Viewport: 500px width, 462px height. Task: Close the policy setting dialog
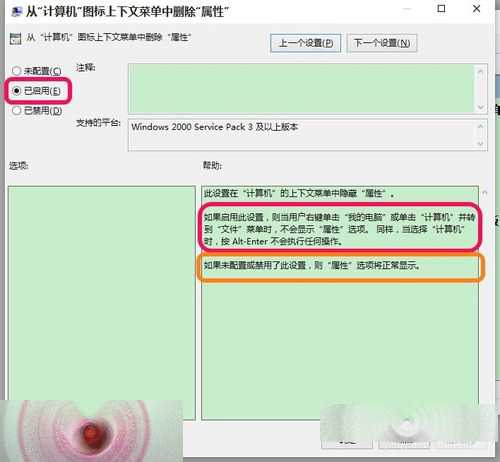pyautogui.click(x=477, y=9)
